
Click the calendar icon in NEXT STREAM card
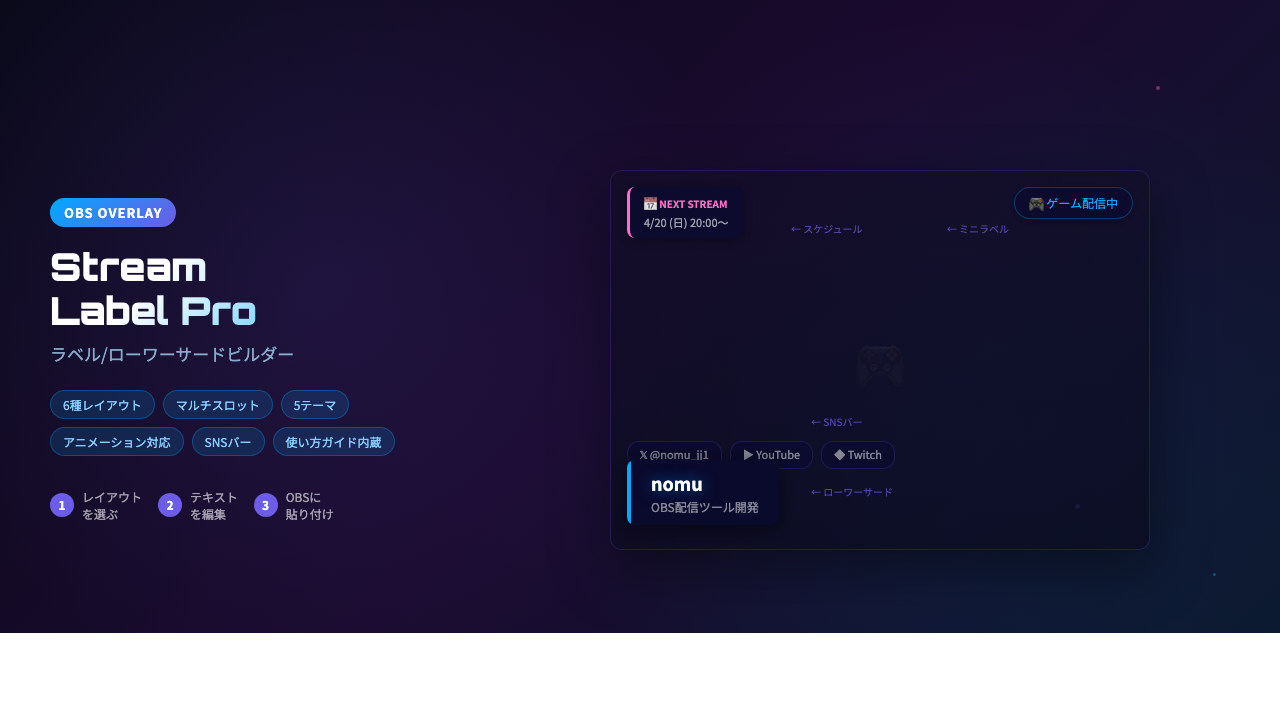pyautogui.click(x=650, y=204)
